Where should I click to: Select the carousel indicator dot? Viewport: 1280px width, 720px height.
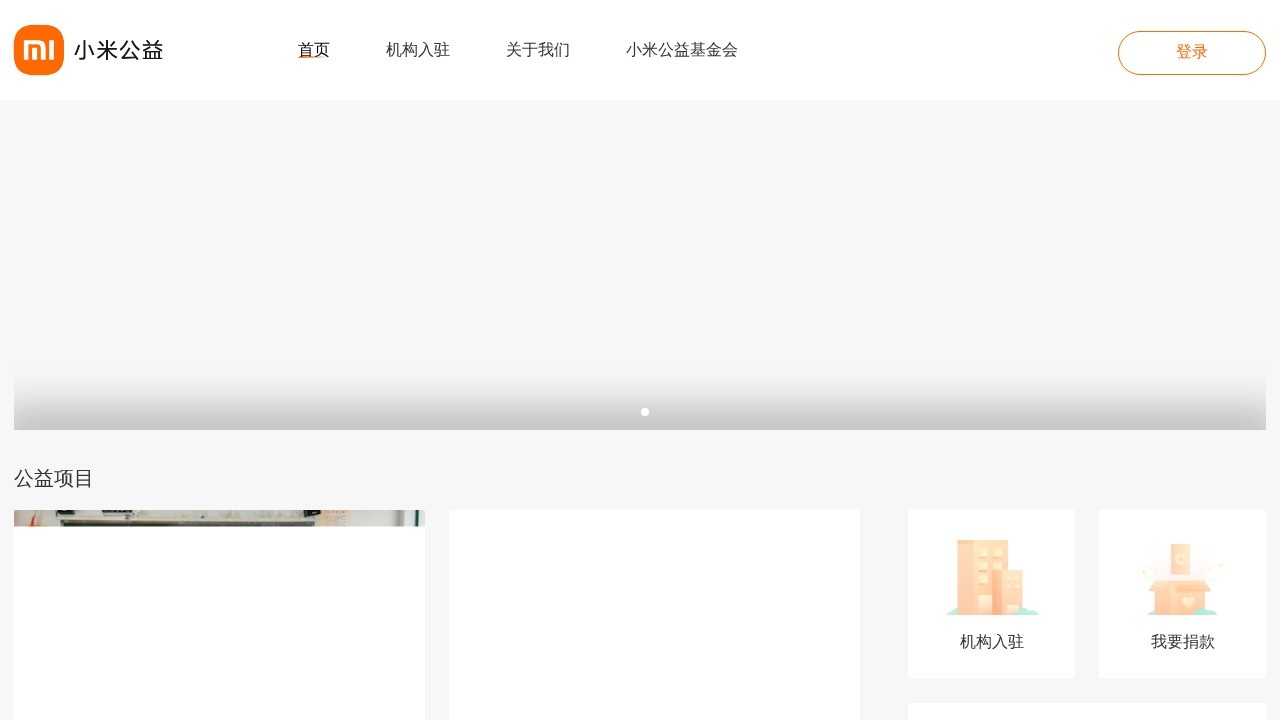click(x=645, y=411)
